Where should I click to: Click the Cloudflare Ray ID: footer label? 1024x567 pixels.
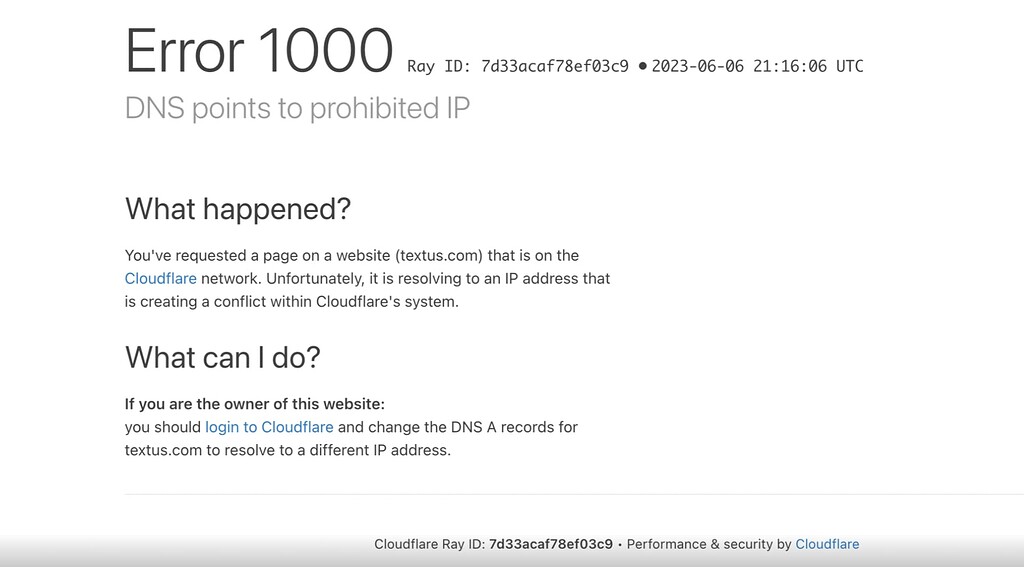pyautogui.click(x=429, y=544)
